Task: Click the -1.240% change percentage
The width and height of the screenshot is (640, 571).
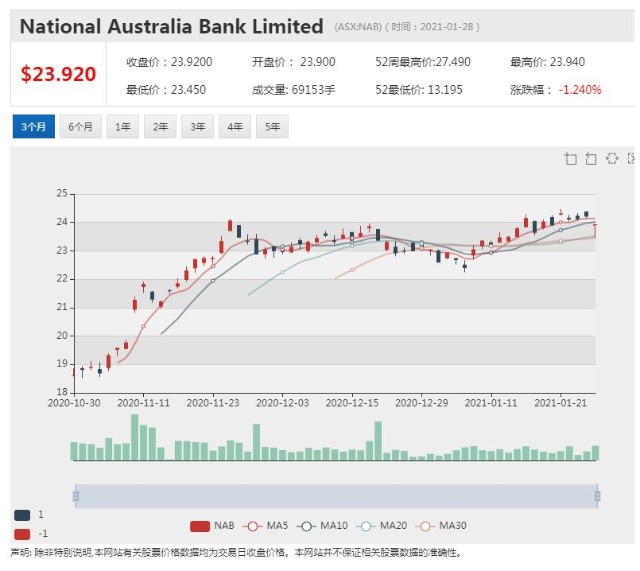Action: tap(580, 90)
